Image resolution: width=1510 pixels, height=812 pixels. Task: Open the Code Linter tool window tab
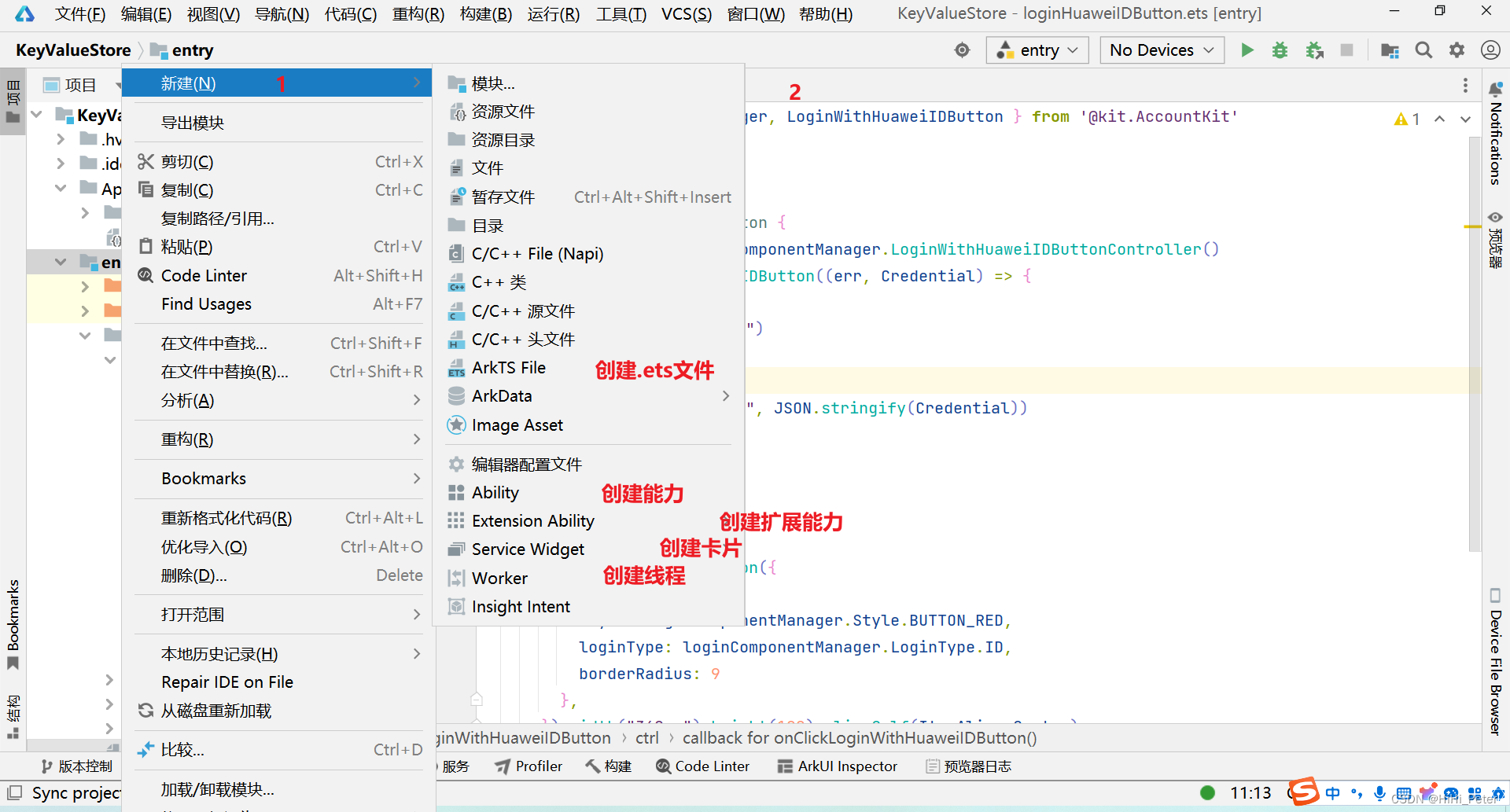[x=703, y=766]
